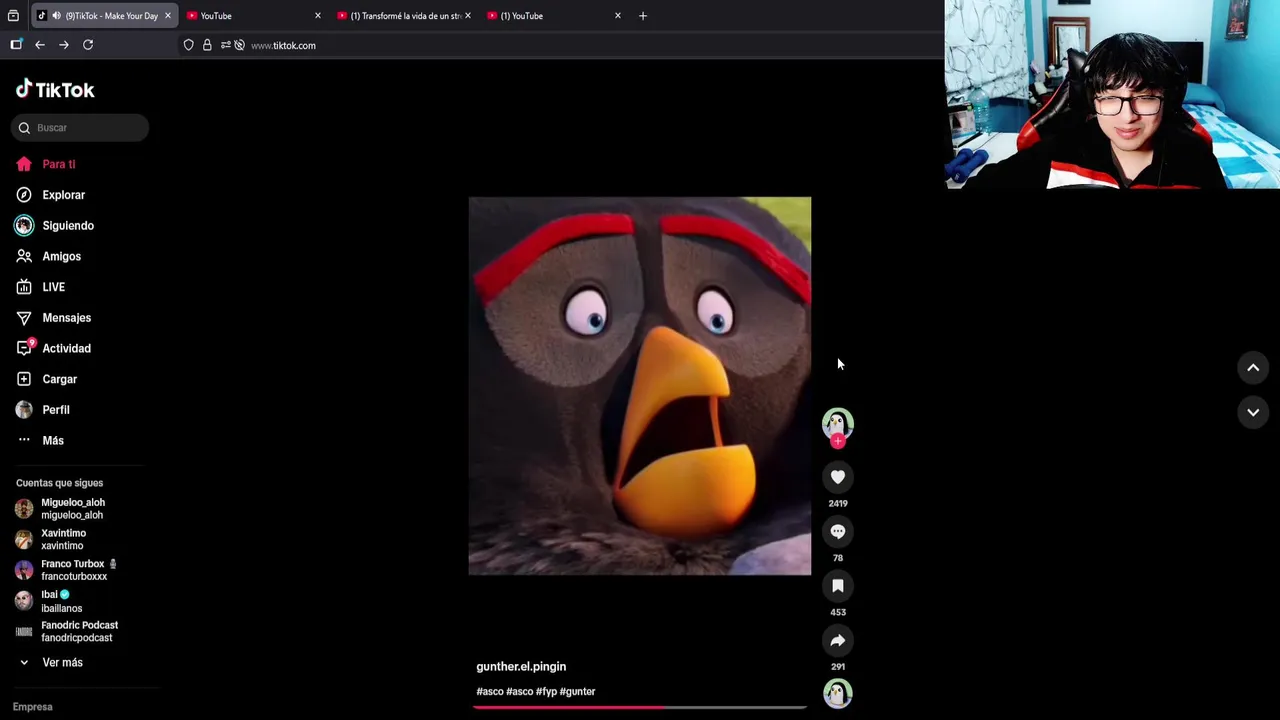Open Ibai followed account
This screenshot has height=720, width=1280.
(x=49, y=601)
